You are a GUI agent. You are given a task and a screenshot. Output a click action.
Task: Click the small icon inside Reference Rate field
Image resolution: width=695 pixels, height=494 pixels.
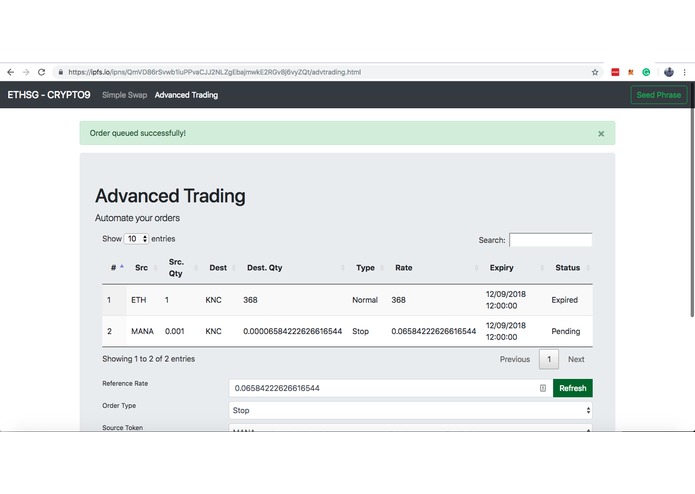pos(543,388)
